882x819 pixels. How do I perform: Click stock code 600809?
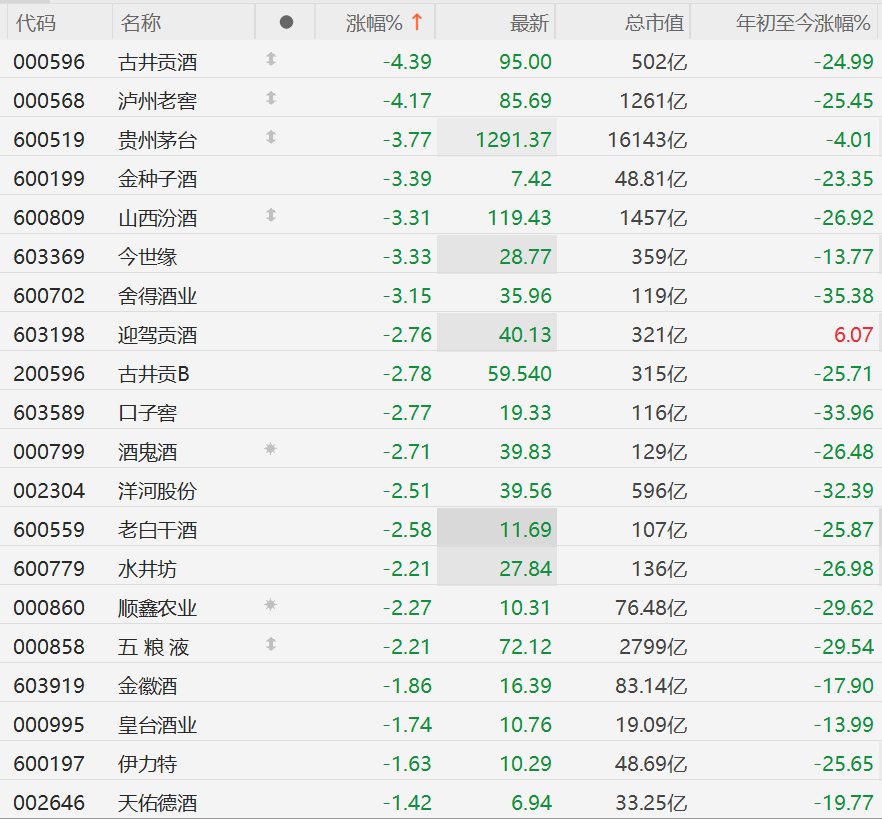(x=49, y=218)
